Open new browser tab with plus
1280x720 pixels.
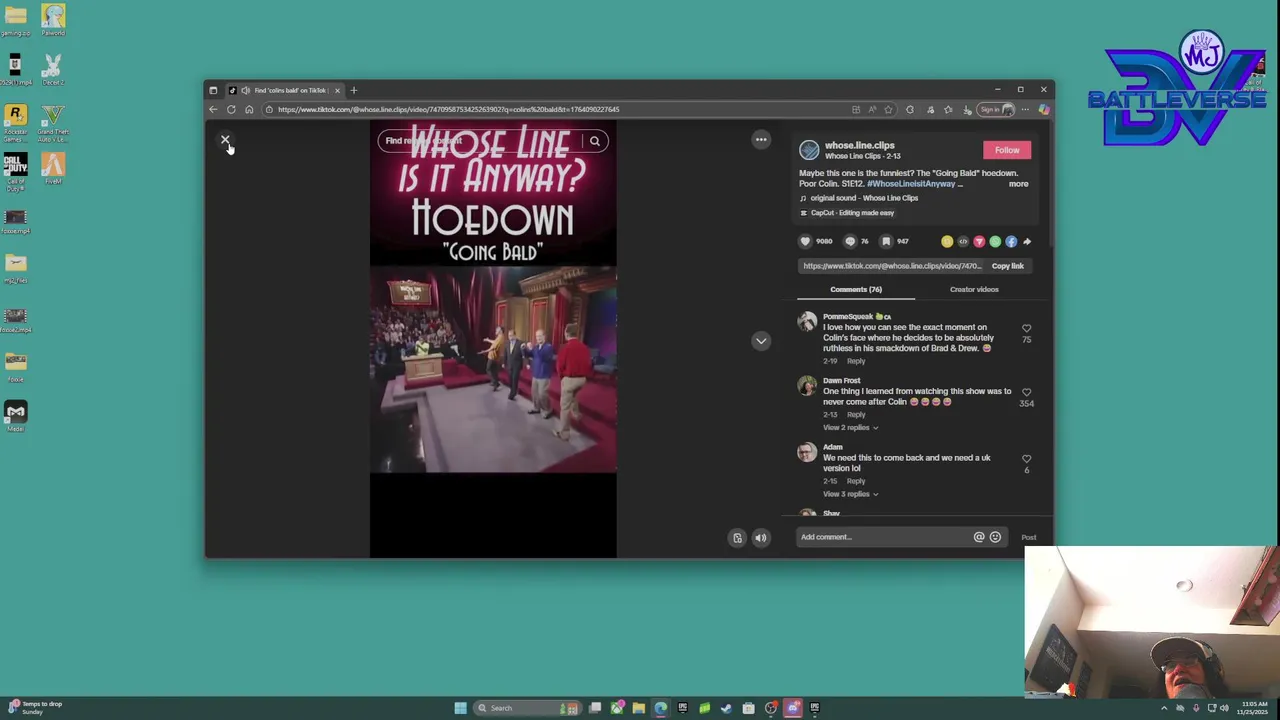point(353,90)
